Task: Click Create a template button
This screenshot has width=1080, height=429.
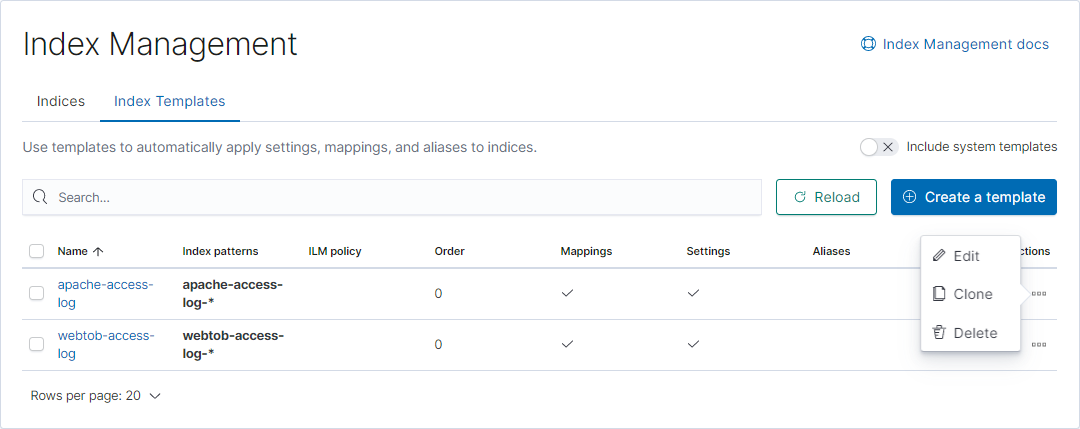Action: (973, 197)
